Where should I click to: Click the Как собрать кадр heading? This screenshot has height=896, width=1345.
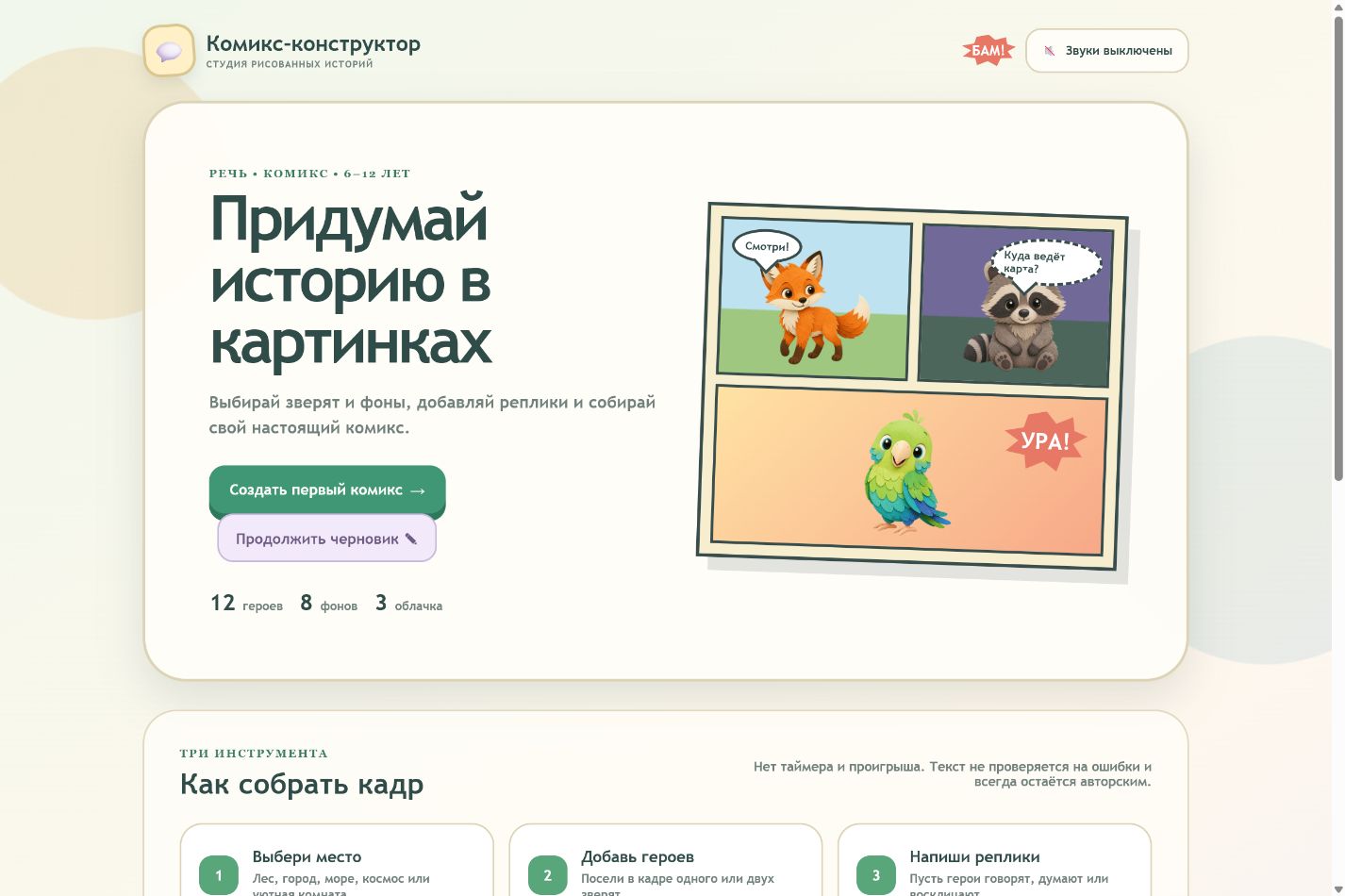pos(302,785)
